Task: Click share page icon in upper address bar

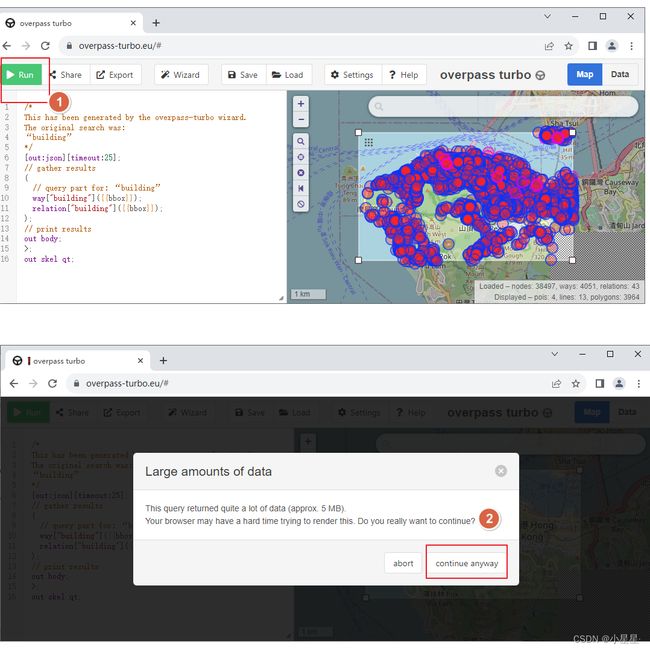Action: click(x=549, y=46)
